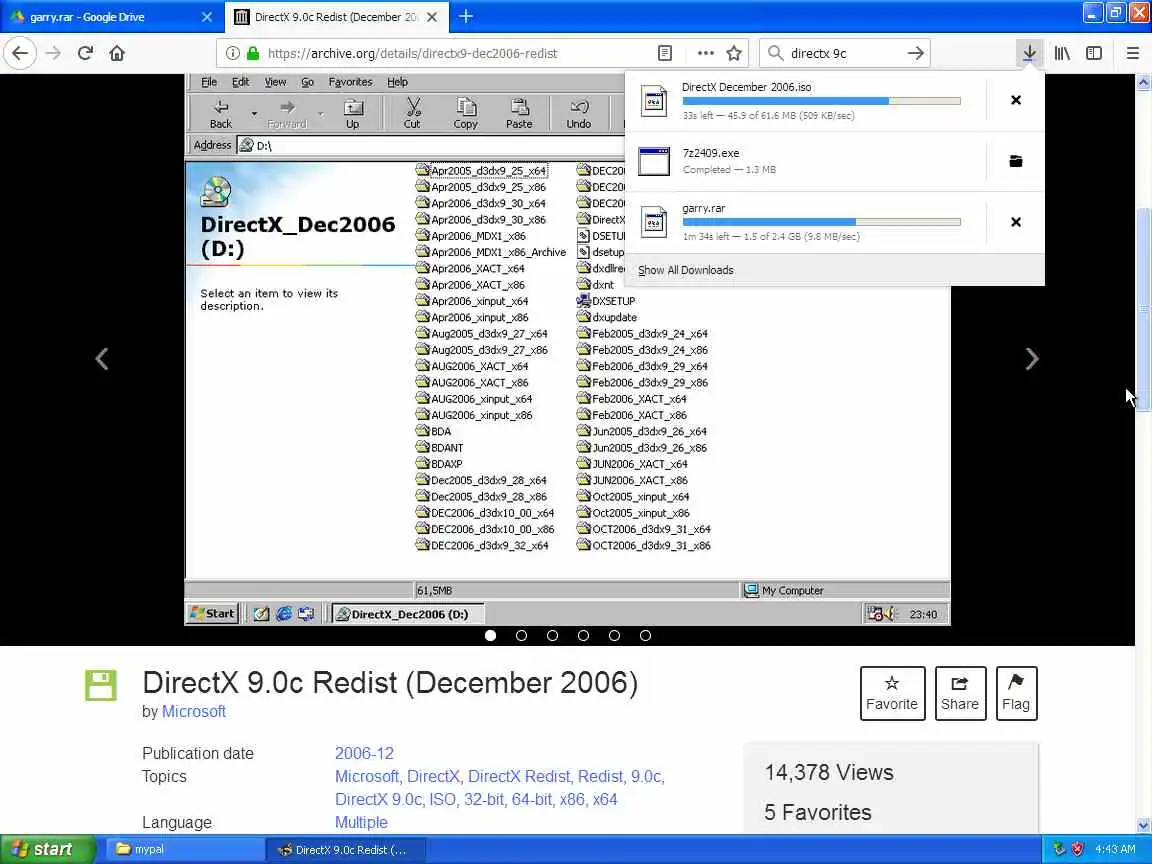Click the Flag button
Viewport: 1152px width, 864px height.
point(1016,694)
